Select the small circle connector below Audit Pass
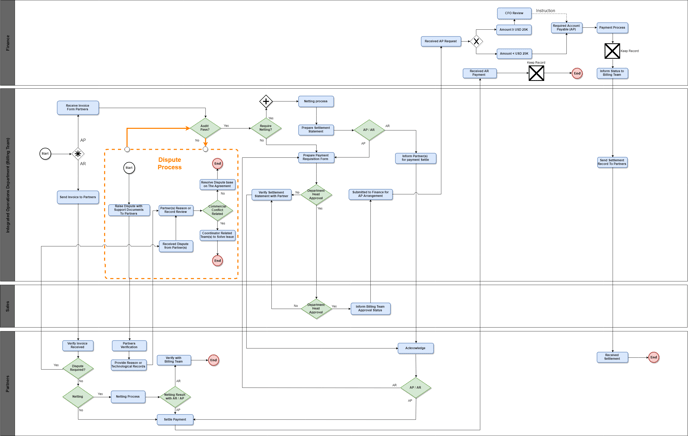 [x=205, y=150]
